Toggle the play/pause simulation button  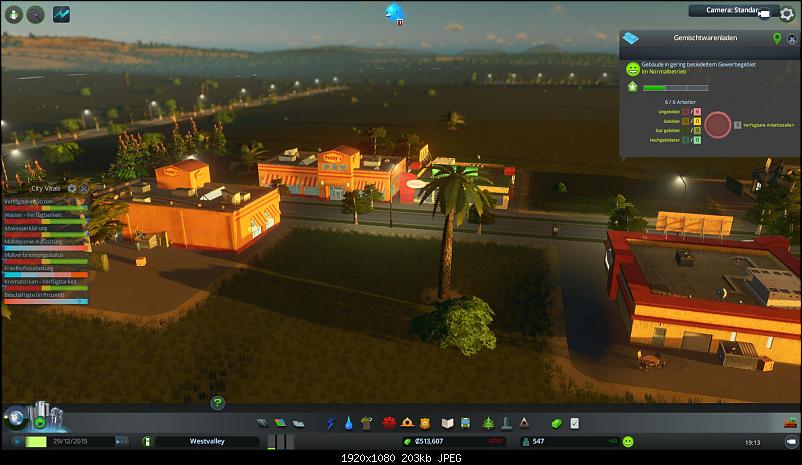(x=17, y=441)
